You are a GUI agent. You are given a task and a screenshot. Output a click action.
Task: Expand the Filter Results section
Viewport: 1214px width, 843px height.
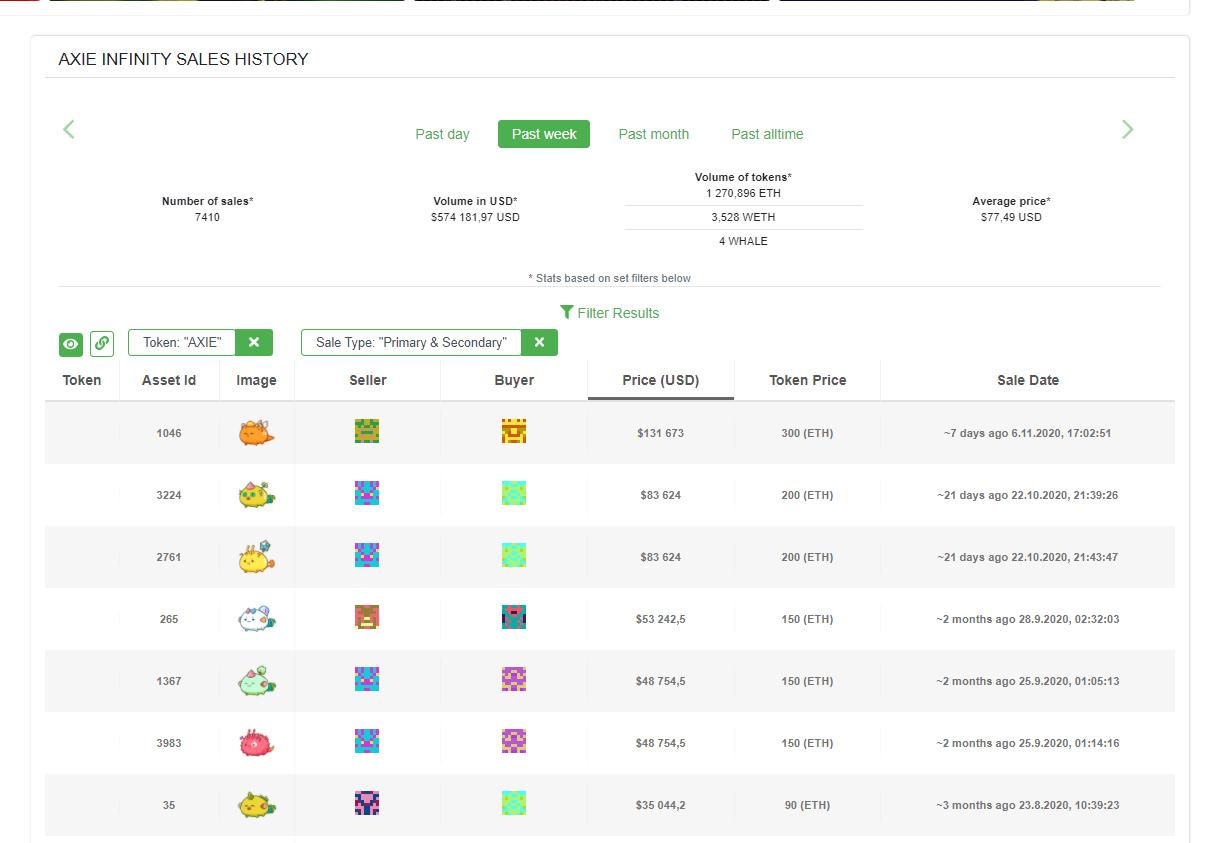(x=609, y=313)
